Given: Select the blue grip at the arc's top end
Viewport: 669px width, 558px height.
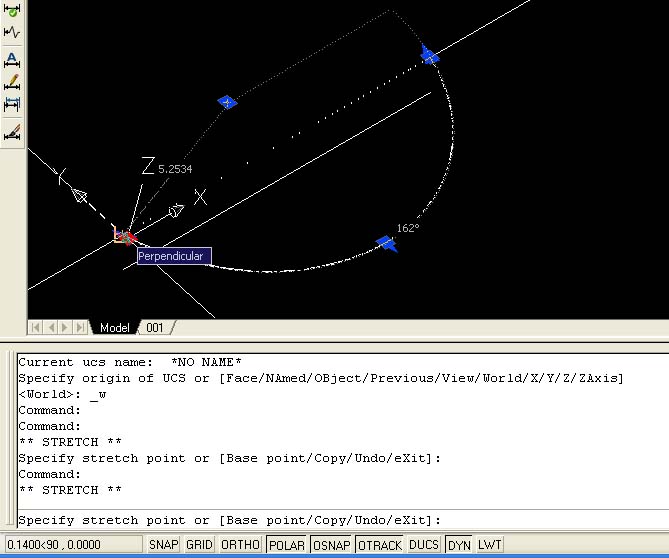Looking at the screenshot, I should click(430, 55).
